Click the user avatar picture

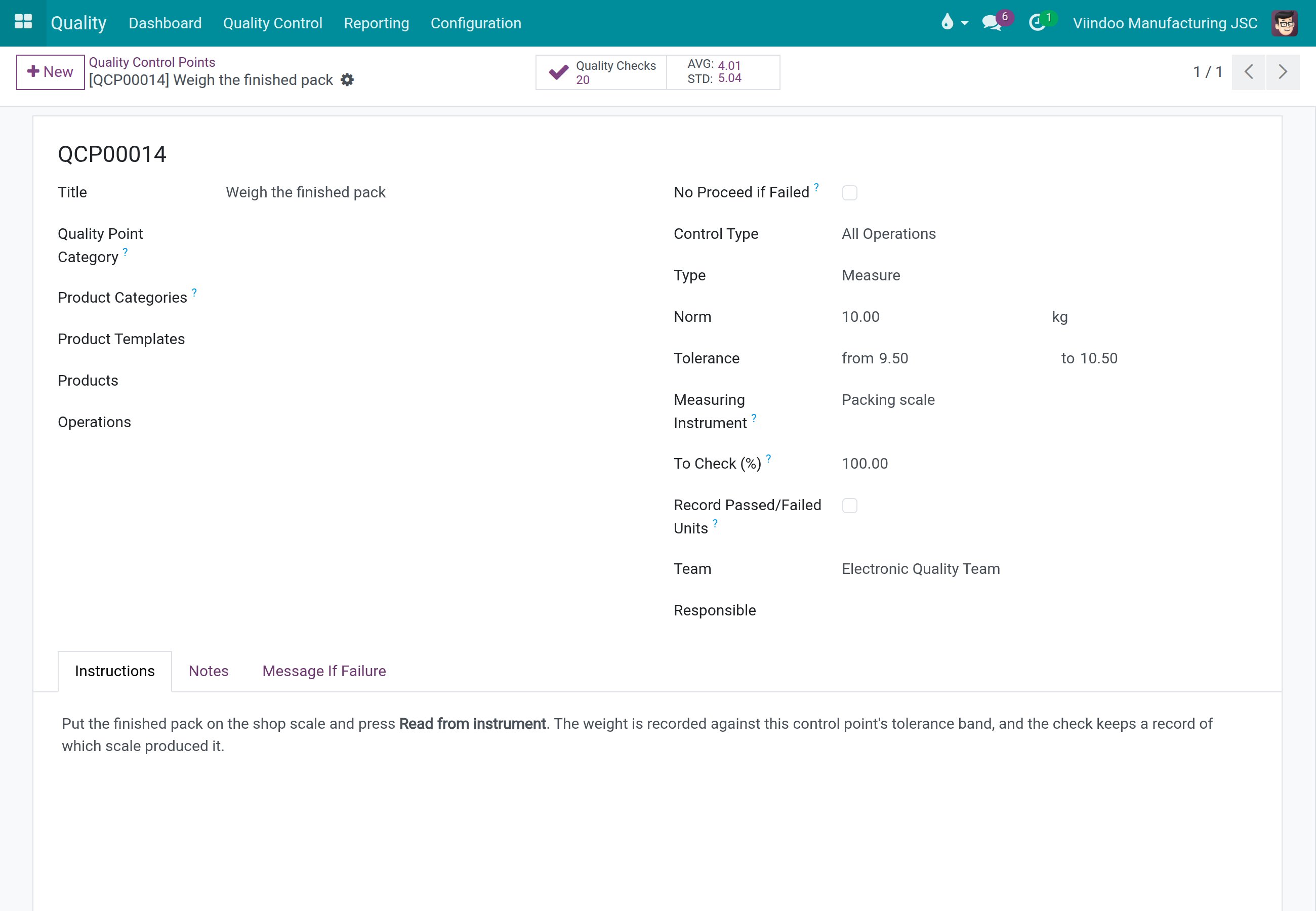(1284, 23)
